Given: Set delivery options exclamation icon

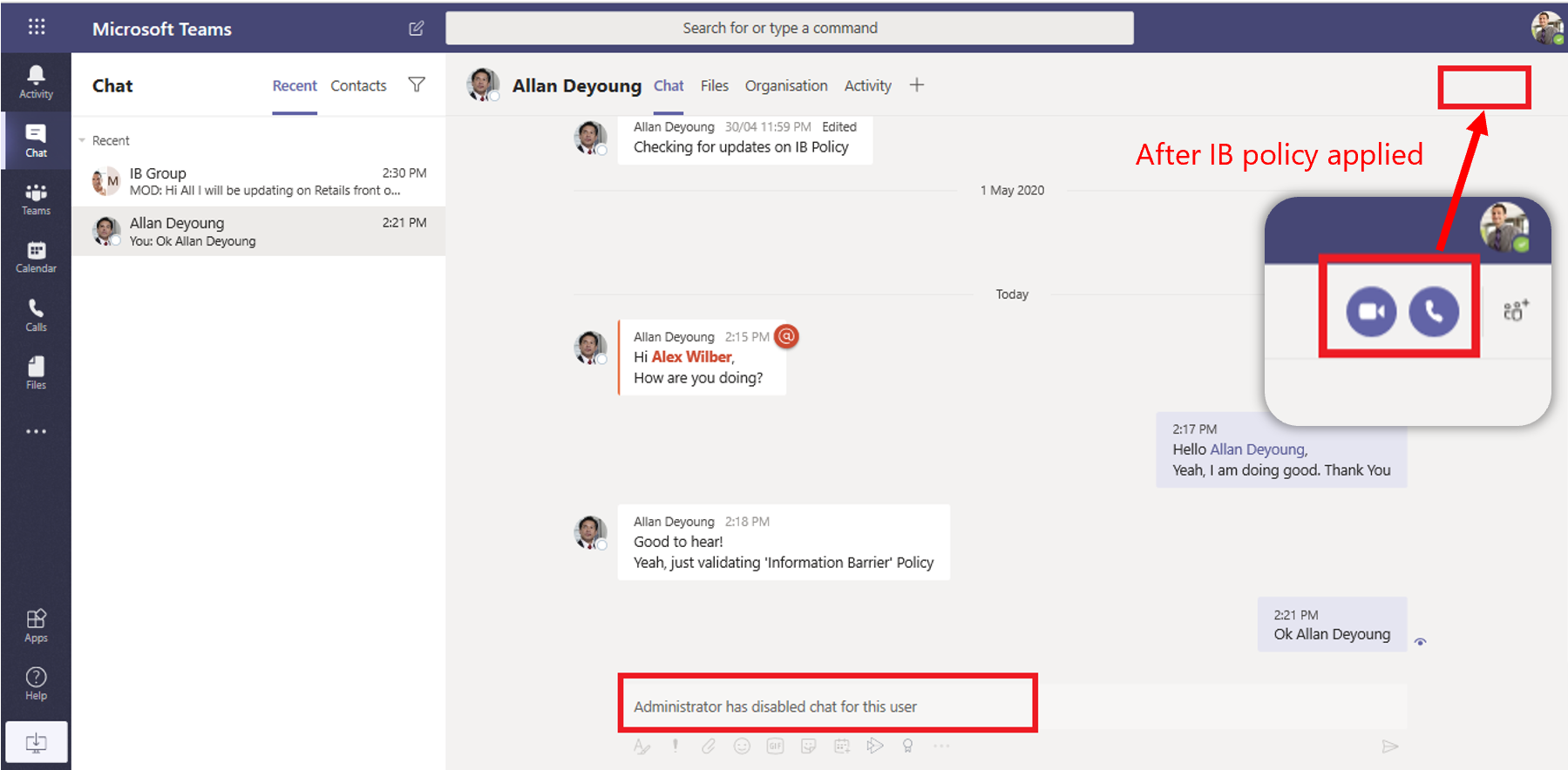Looking at the screenshot, I should pos(675,746).
